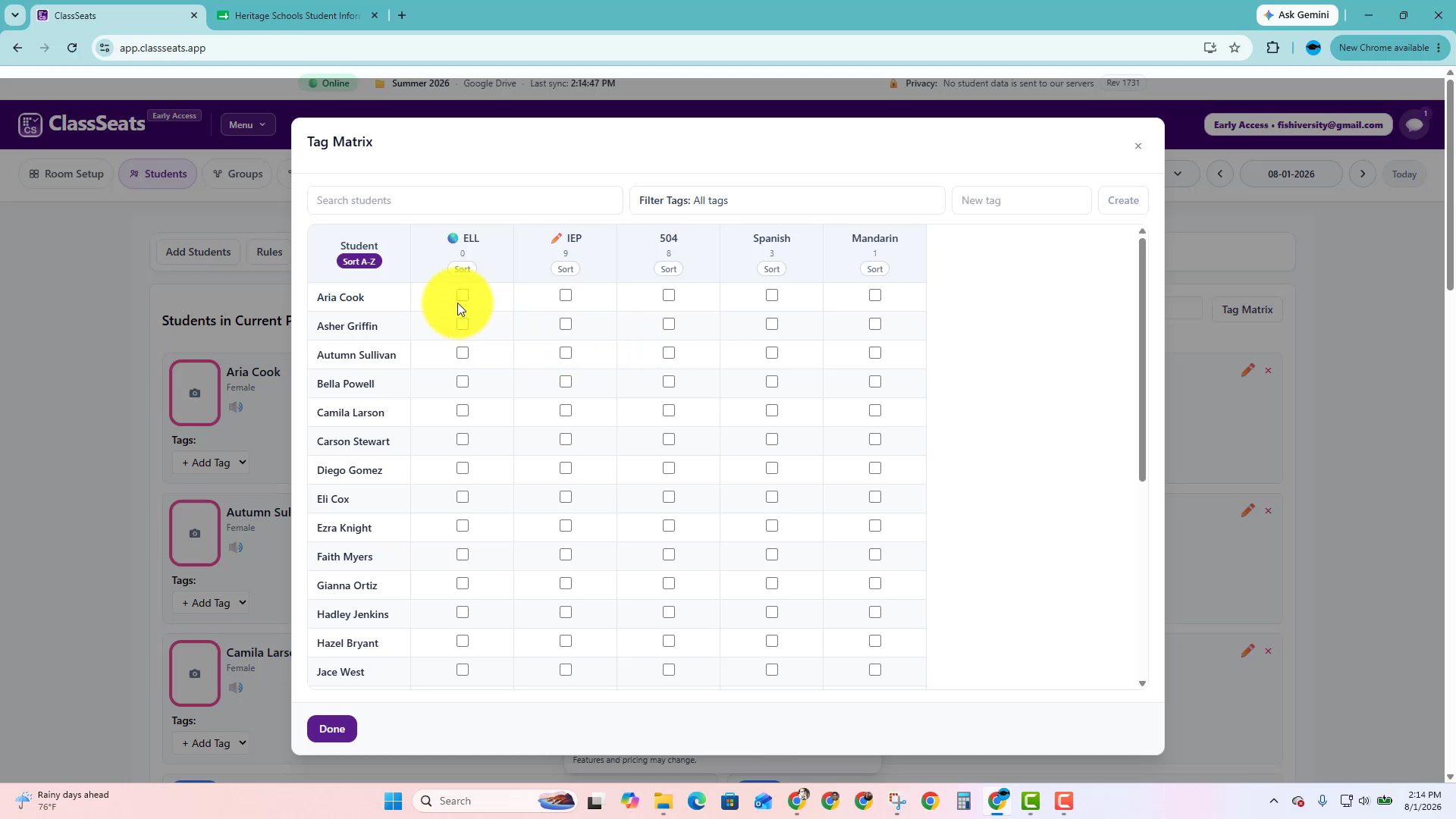
Task: Click the New tag input field
Action: coord(1021,200)
